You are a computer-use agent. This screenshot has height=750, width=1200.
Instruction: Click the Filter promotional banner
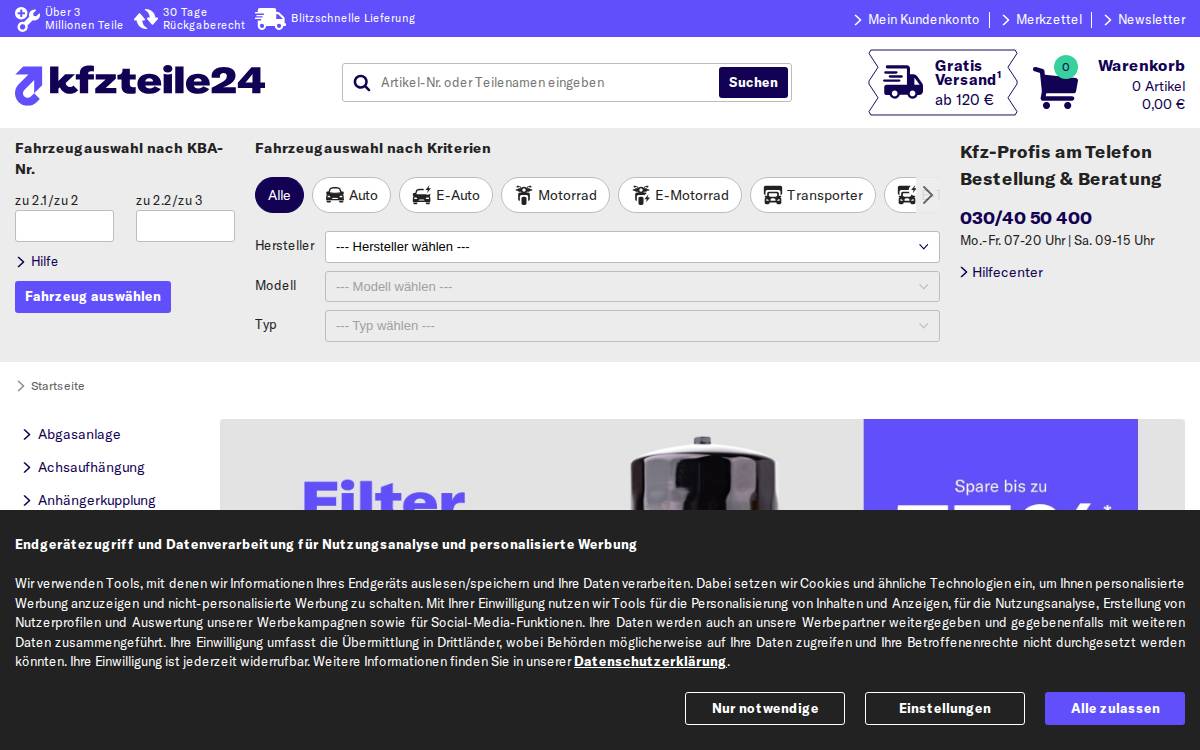(702, 465)
